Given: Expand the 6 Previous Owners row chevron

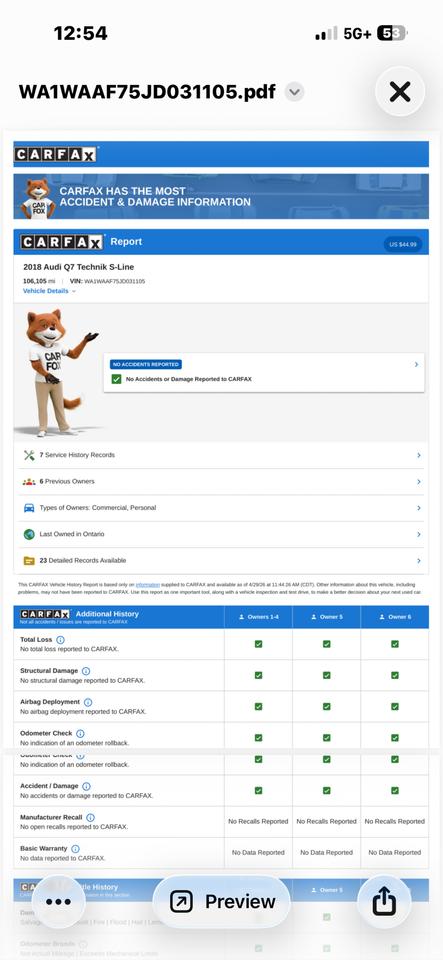Looking at the screenshot, I should pos(419,482).
